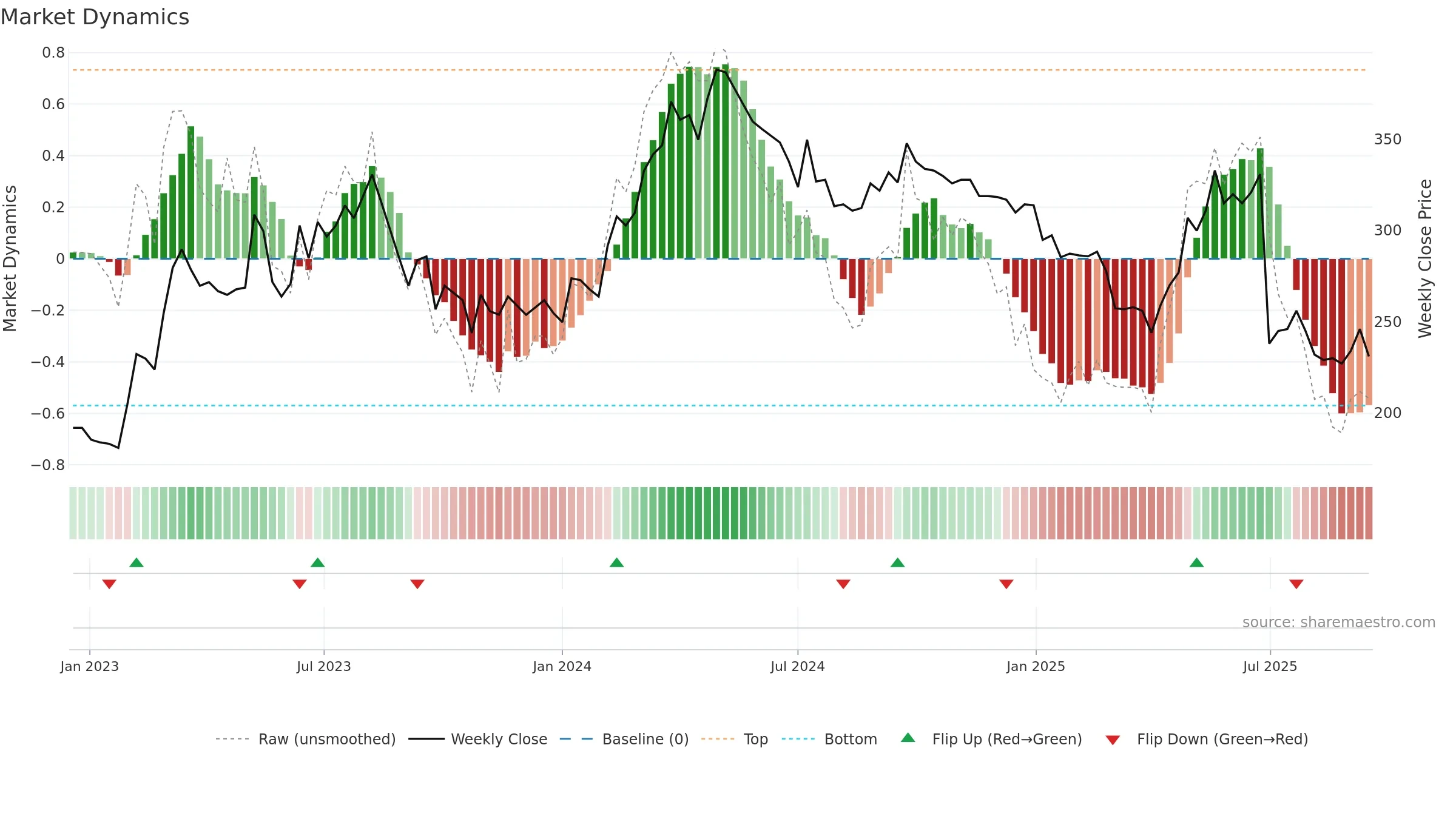Viewport: 1456px width, 819px height.
Task: Click the red Flip Down triangle in legend
Action: [1113, 740]
